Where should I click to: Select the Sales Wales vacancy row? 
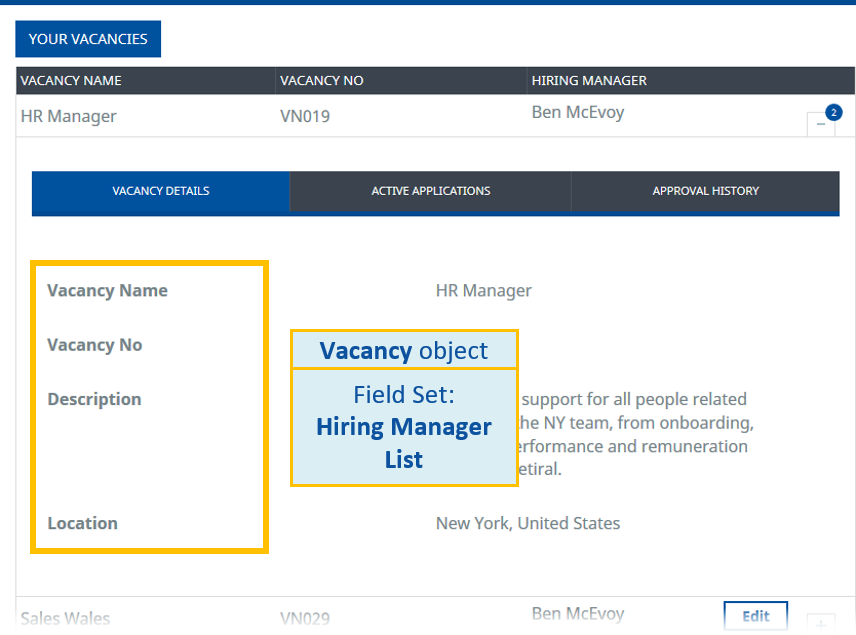point(65,619)
